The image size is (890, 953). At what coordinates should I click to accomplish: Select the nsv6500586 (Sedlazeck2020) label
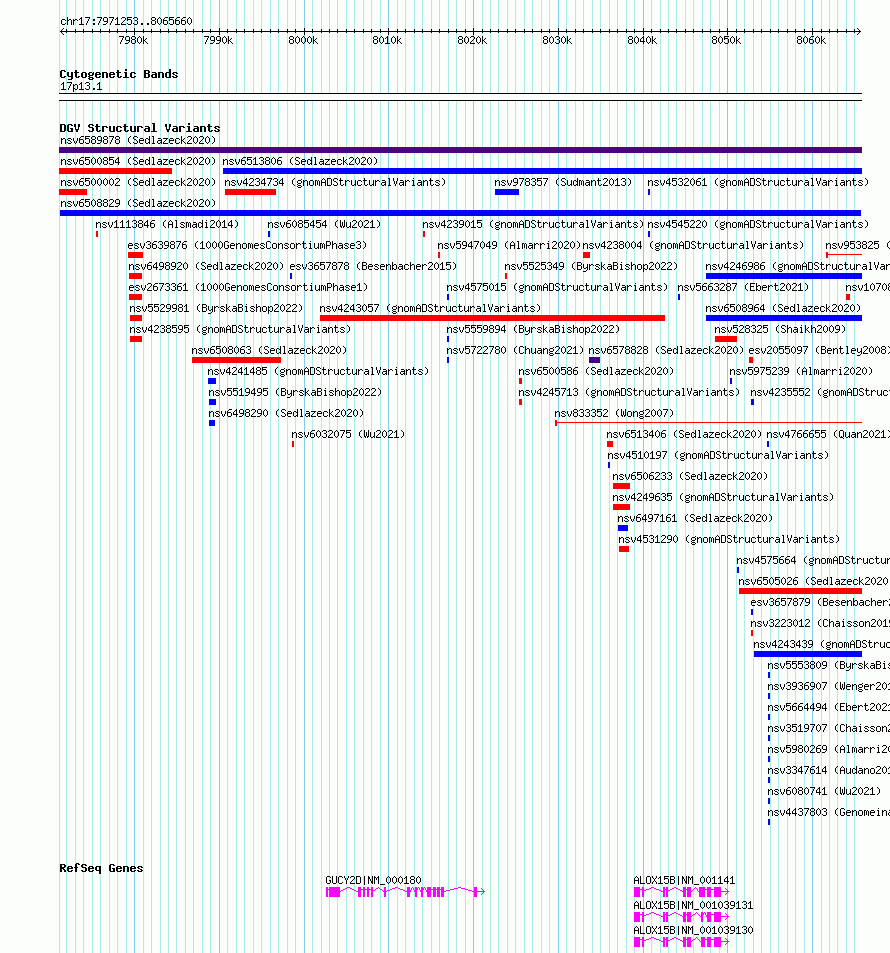596,371
